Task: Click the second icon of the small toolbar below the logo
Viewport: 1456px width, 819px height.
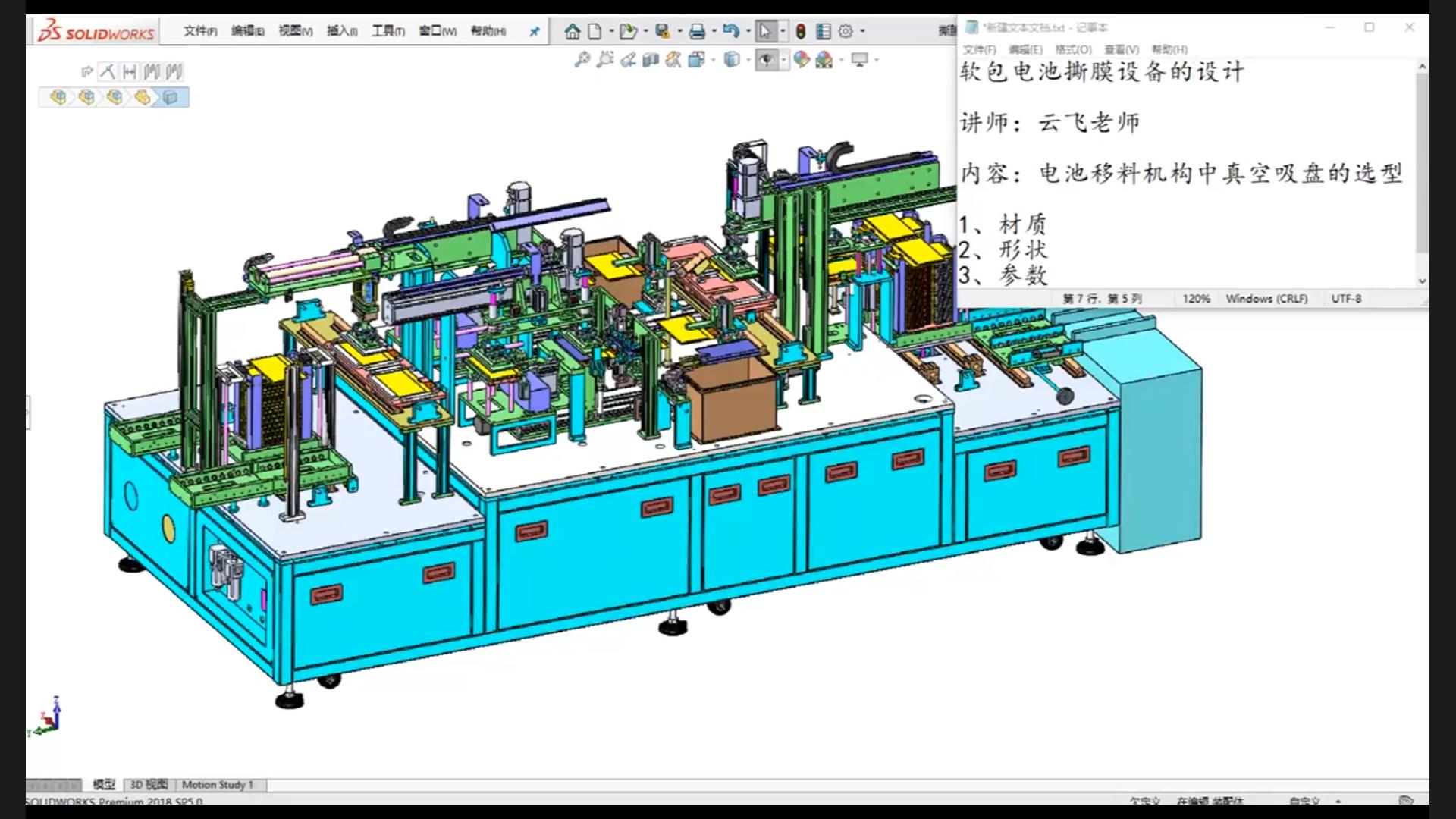Action: click(107, 71)
